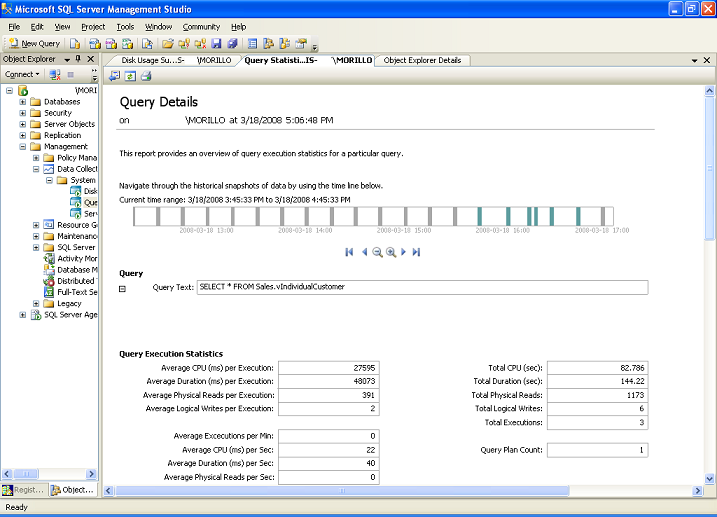Image resolution: width=717 pixels, height=517 pixels.
Task: Click the Save All icon
Action: (x=232, y=43)
